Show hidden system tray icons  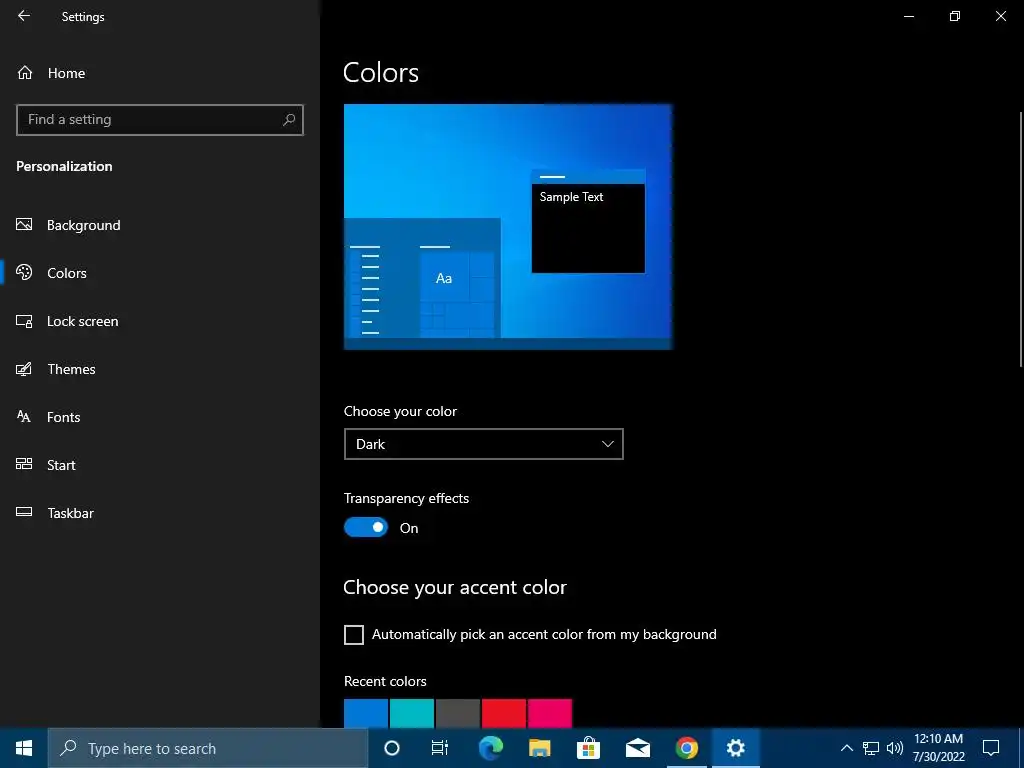tap(846, 748)
